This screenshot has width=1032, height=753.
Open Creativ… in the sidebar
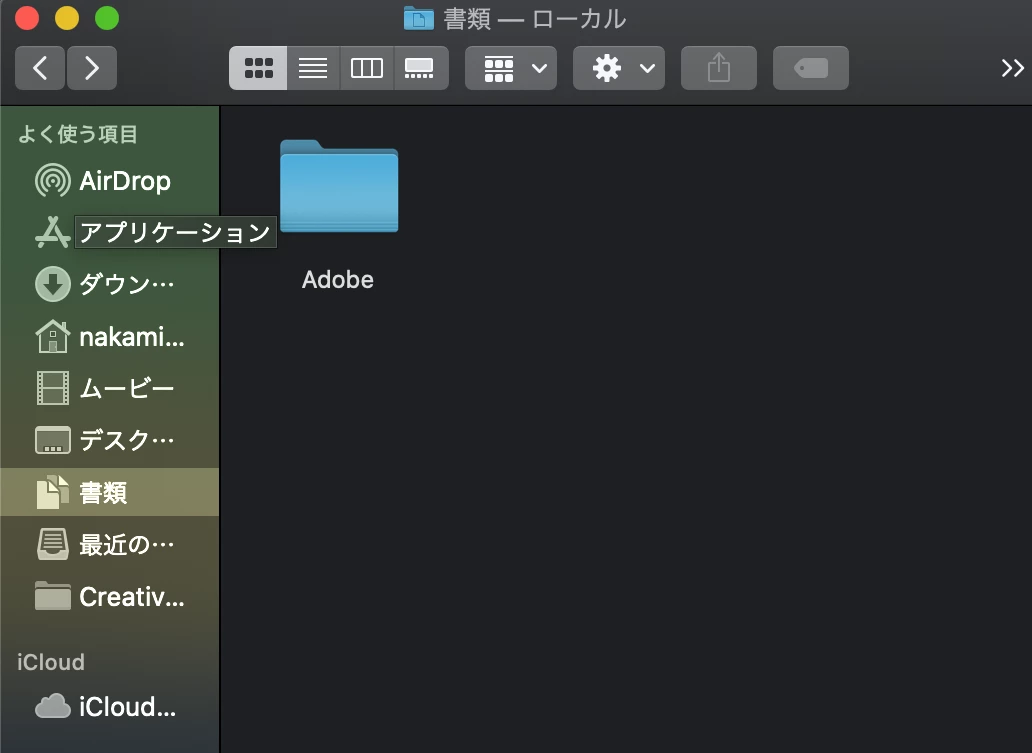click(132, 596)
